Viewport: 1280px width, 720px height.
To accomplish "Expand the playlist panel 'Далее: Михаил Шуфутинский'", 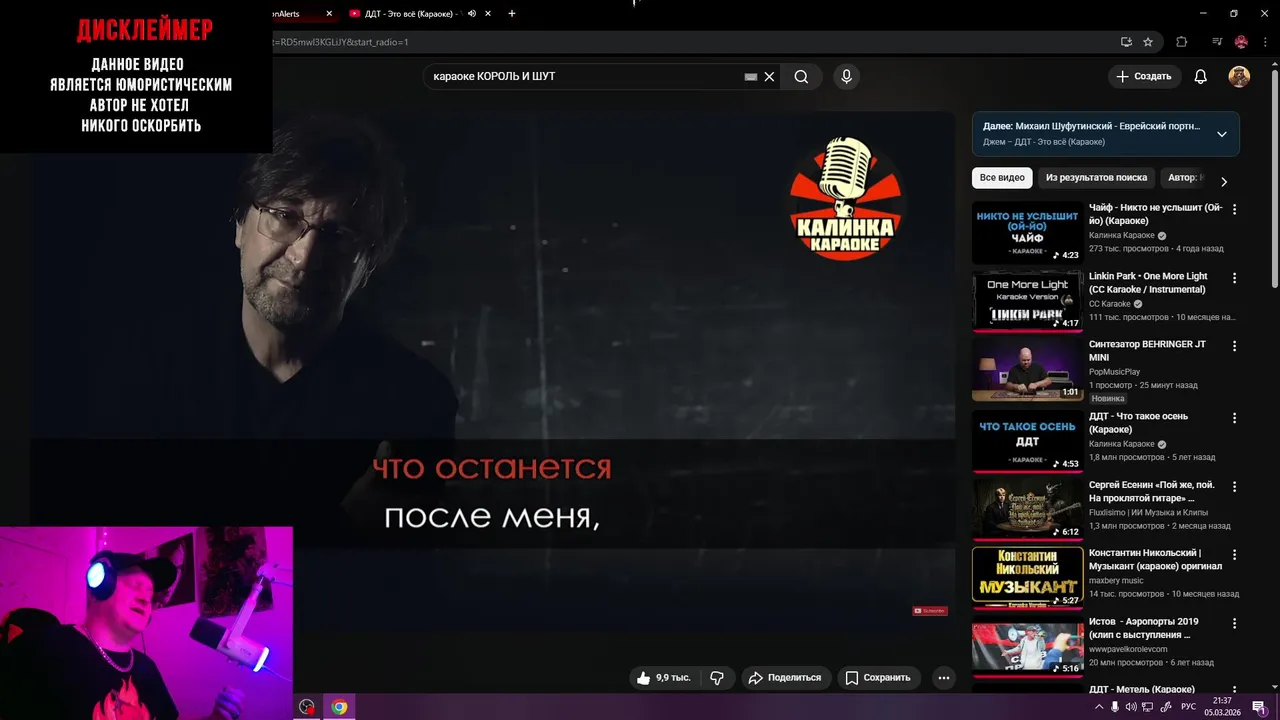I will point(1221,134).
